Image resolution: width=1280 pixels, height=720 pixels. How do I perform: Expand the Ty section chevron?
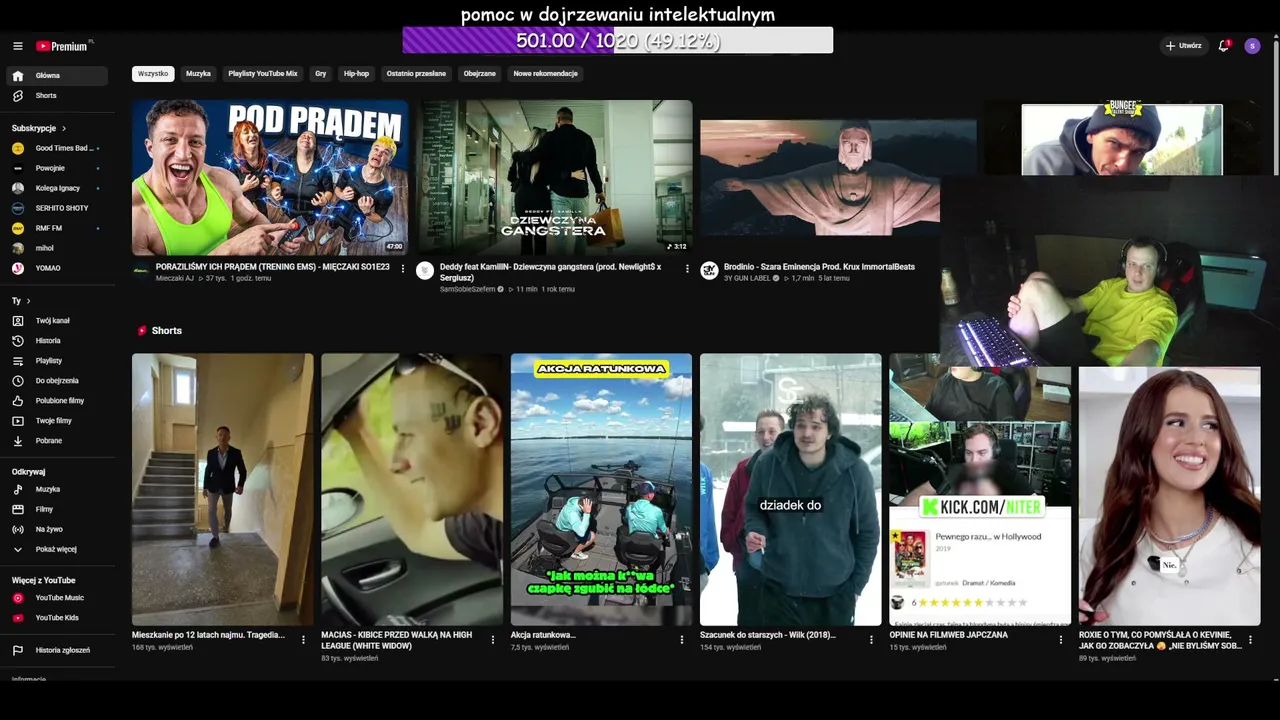point(28,301)
